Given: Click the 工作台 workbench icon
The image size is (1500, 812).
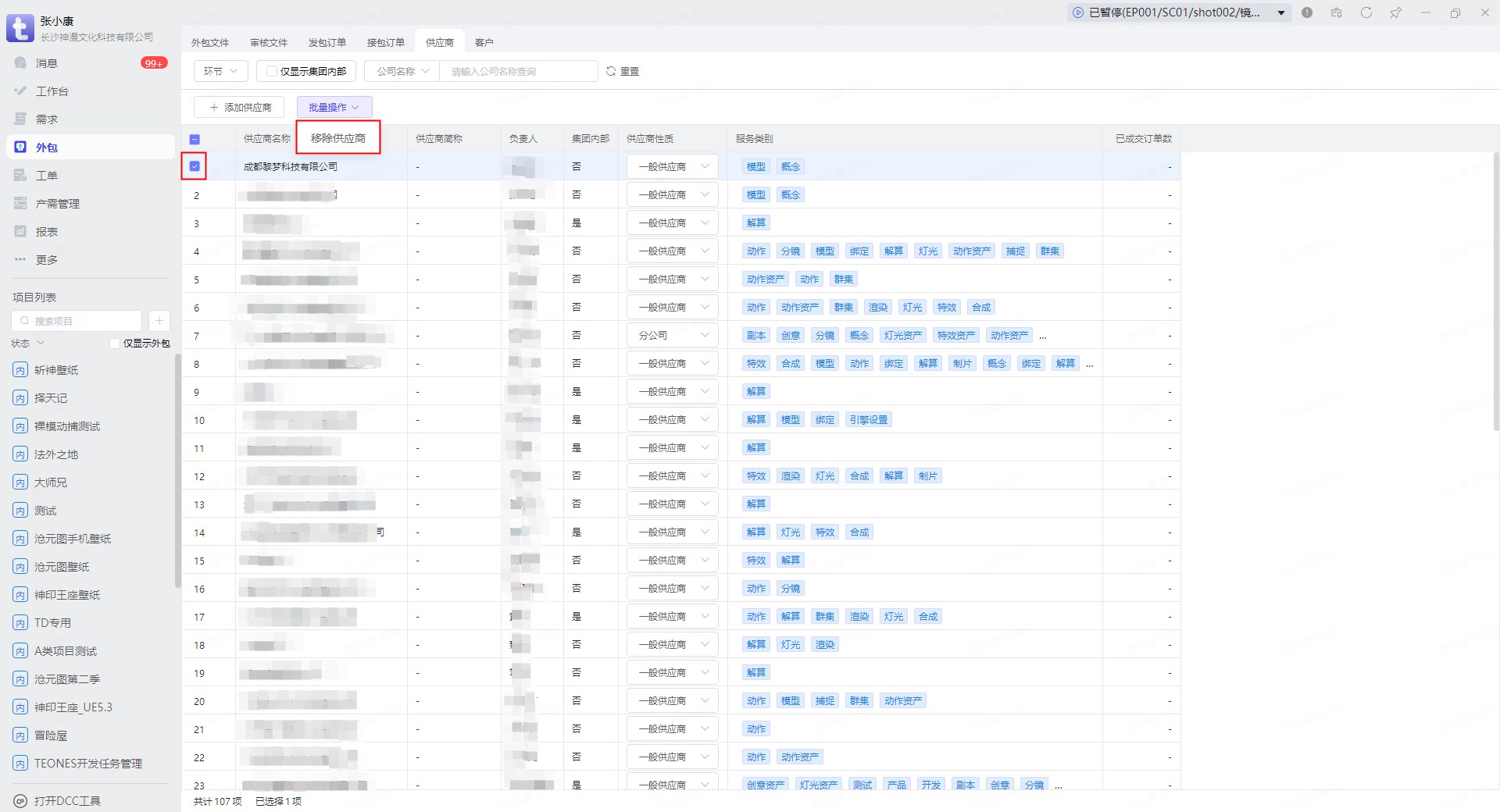Looking at the screenshot, I should (21, 91).
